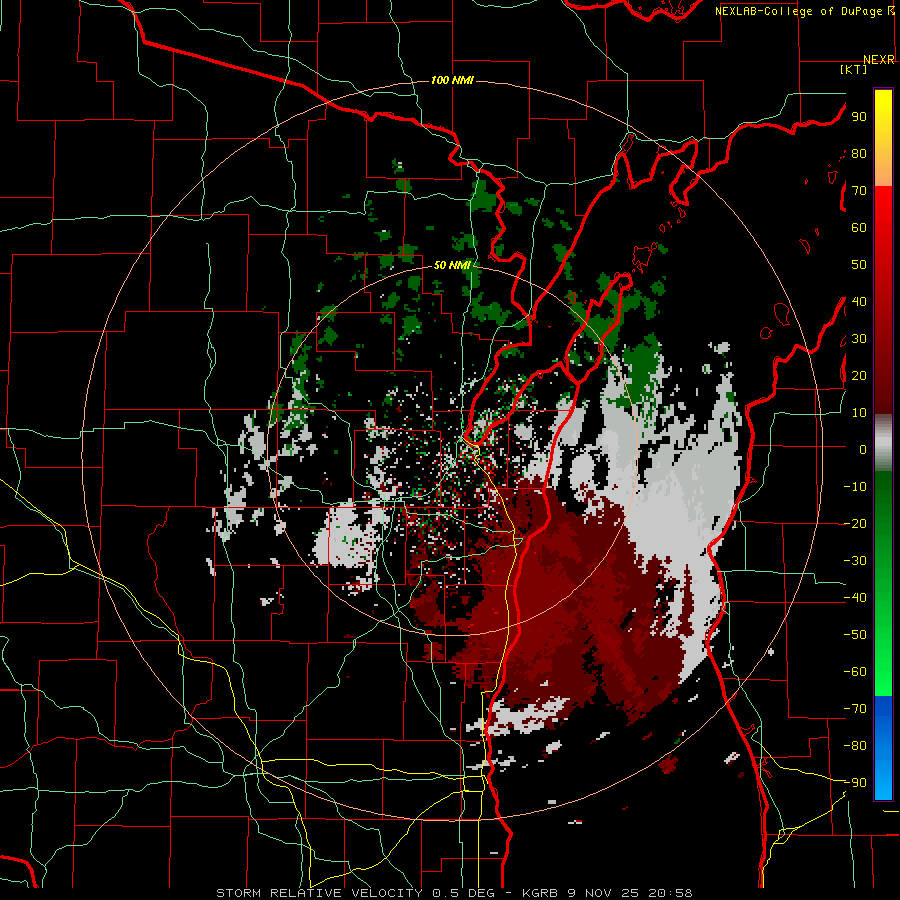The height and width of the screenshot is (900, 900).
Task: Click the positive 90 knot scale label
Action: tap(859, 117)
